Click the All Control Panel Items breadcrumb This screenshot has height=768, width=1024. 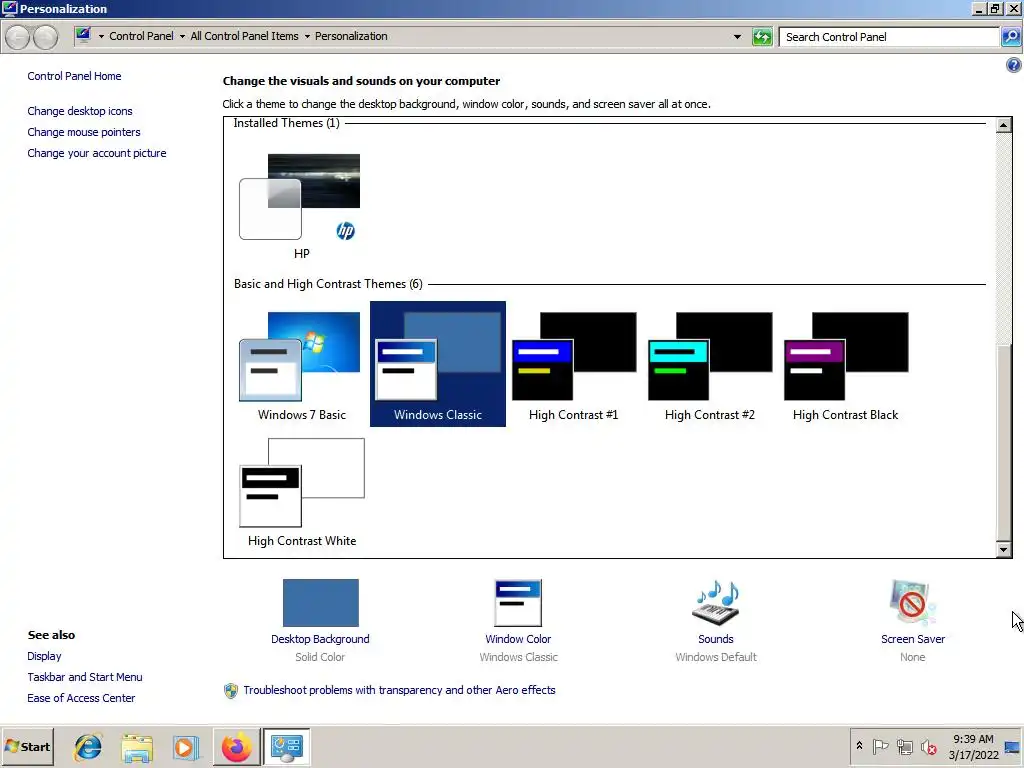pos(244,36)
